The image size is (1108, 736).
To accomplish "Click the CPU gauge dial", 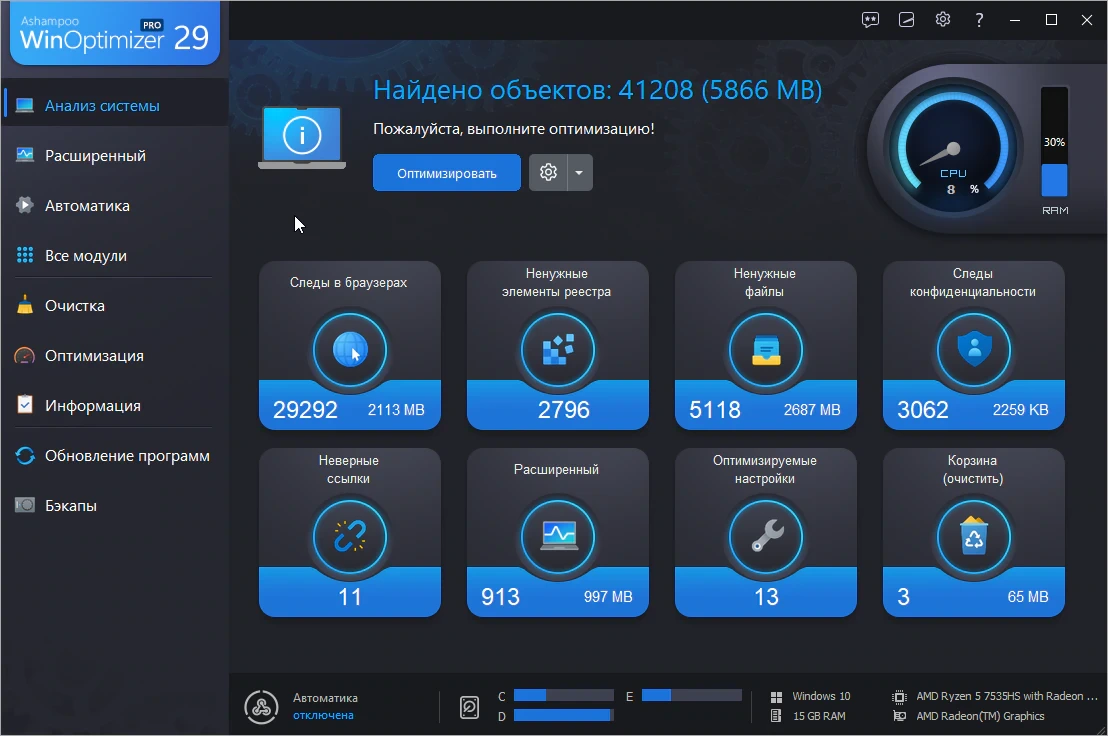I will (953, 148).
